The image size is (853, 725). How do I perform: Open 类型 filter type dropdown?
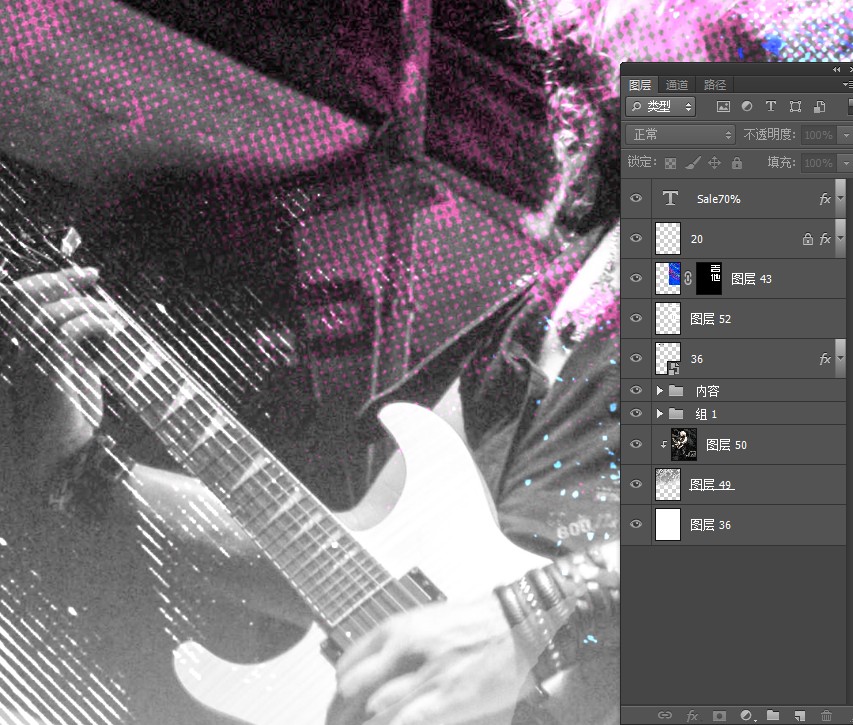point(661,107)
